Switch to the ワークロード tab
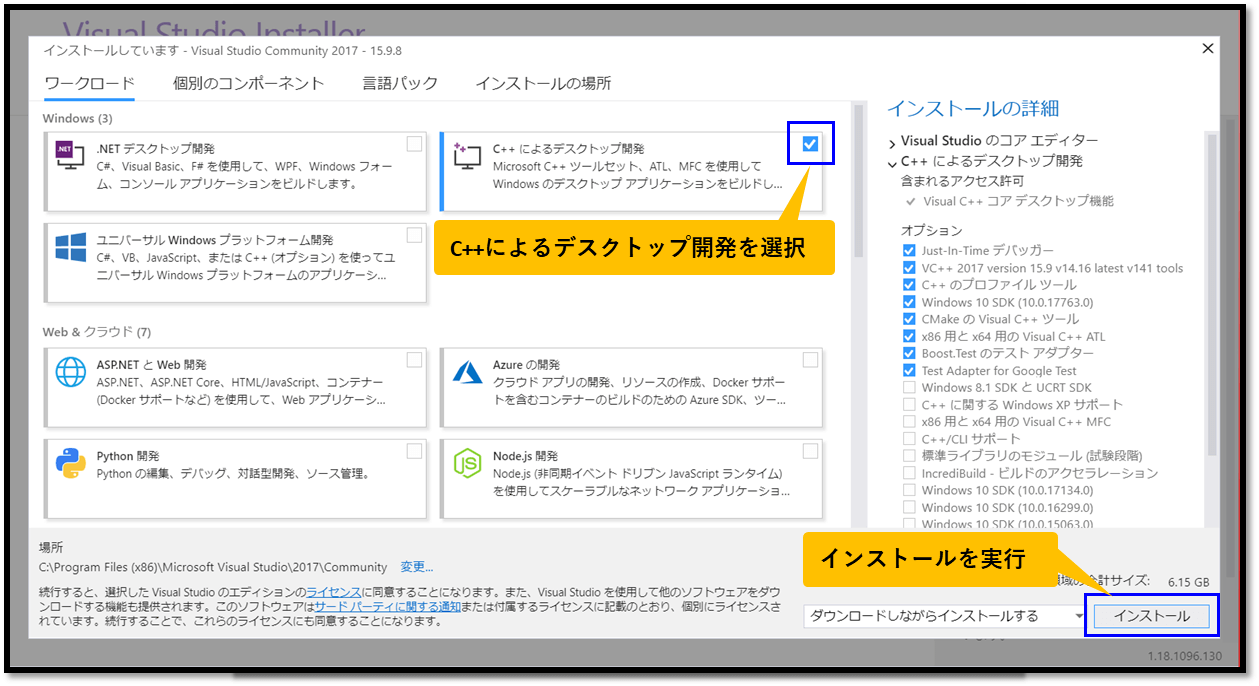Image resolution: width=1259 pixels, height=686 pixels. [x=90, y=83]
